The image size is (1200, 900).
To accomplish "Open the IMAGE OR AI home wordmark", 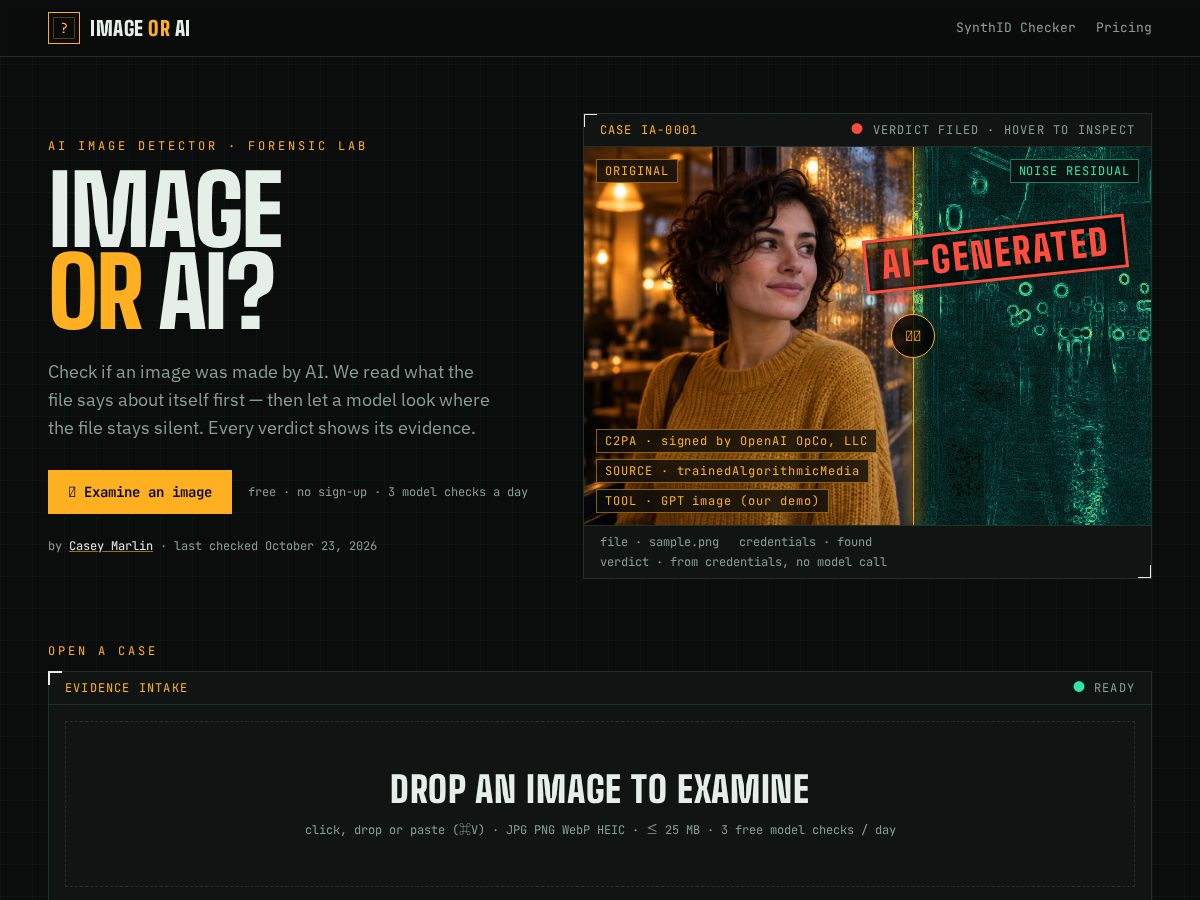I will 140,28.
